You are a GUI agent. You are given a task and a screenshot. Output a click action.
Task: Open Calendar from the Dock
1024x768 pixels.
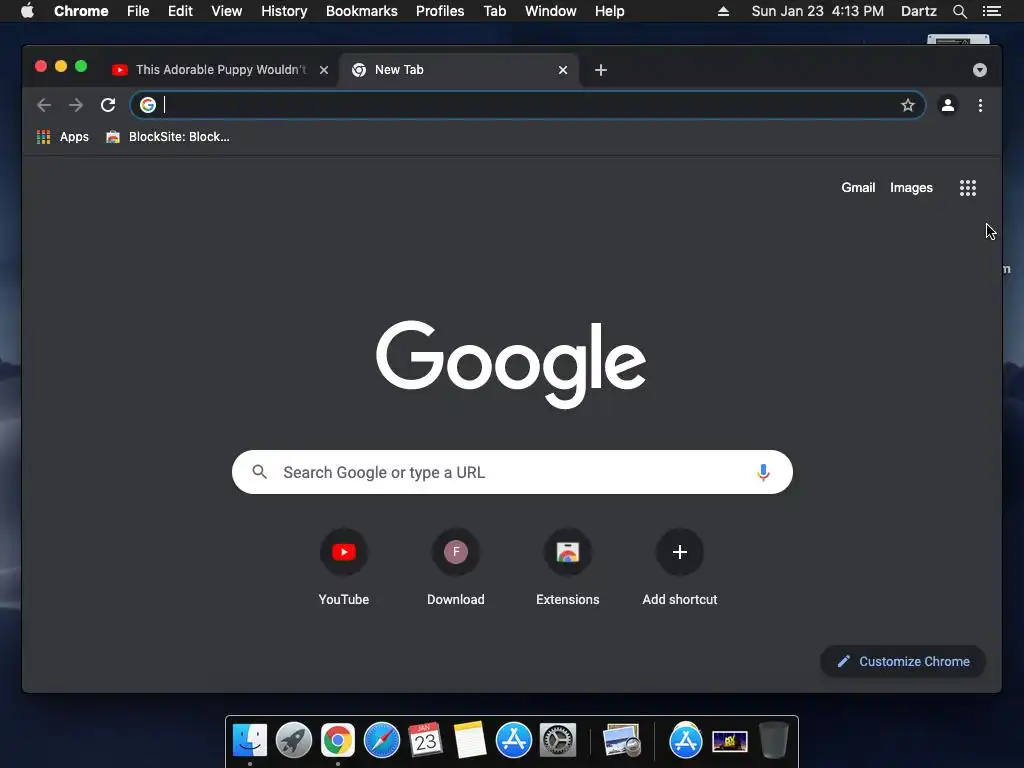(x=425, y=741)
